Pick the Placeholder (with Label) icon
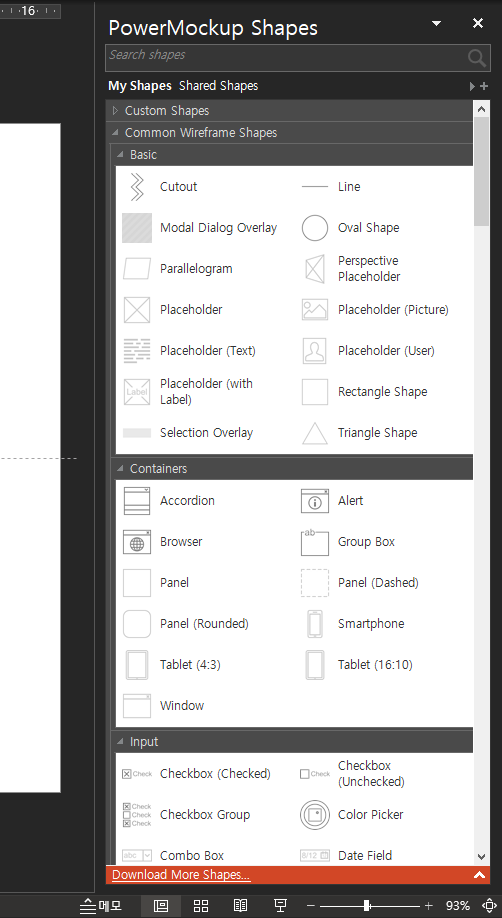This screenshot has width=502, height=918. point(136,392)
